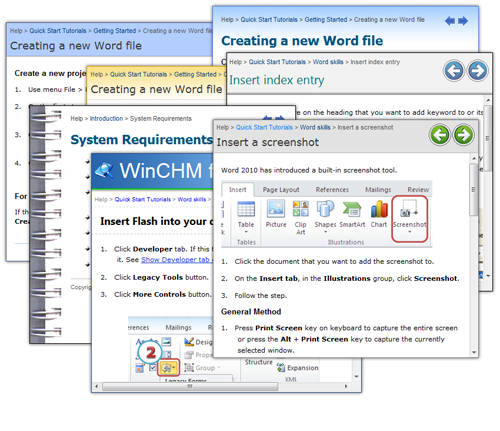
Task: Click 'Word 2010 has introduced a built-in screenshot tool.'
Action: (309, 170)
